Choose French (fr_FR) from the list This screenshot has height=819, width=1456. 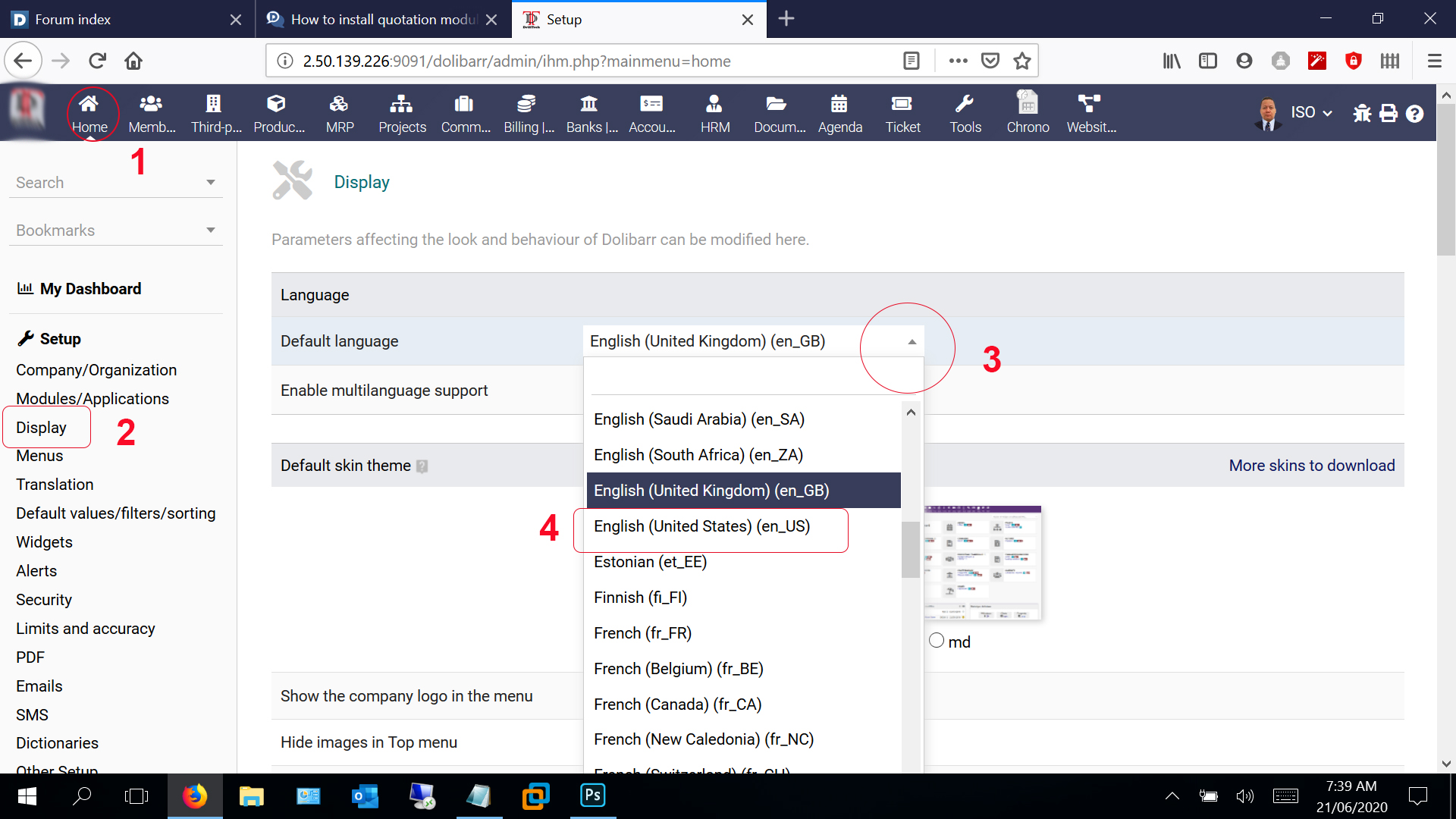[743, 633]
